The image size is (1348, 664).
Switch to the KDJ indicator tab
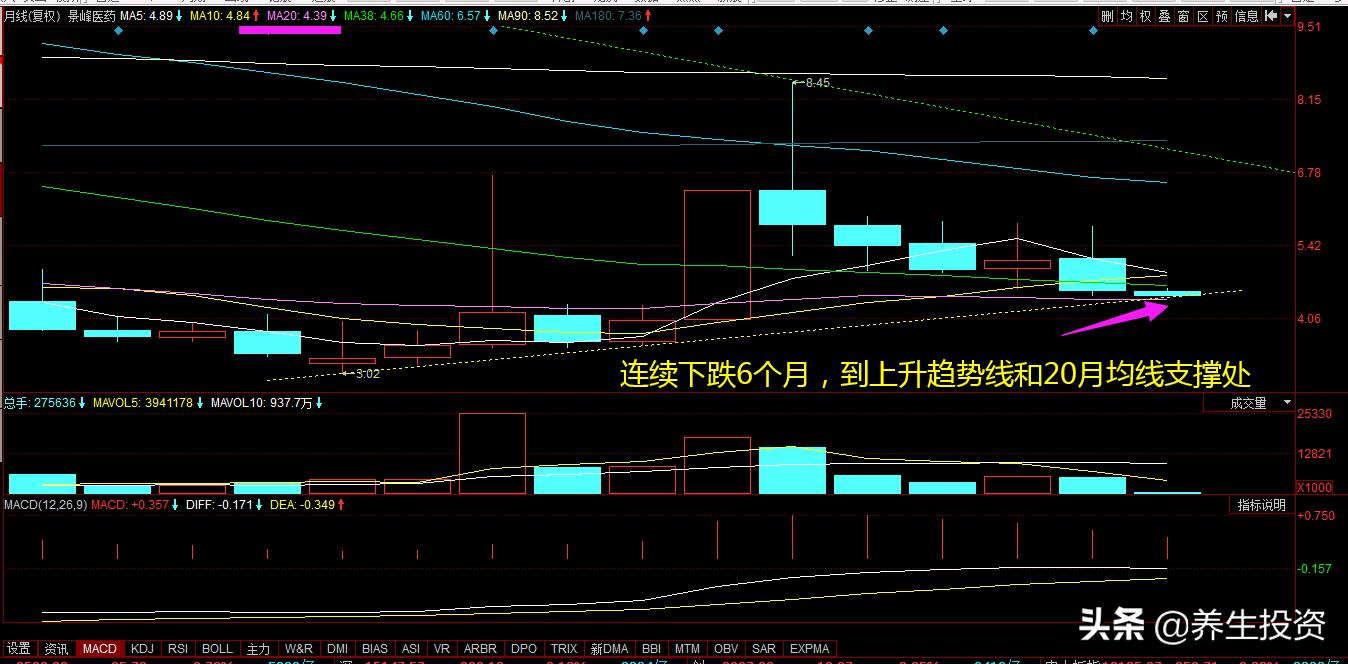click(x=141, y=648)
